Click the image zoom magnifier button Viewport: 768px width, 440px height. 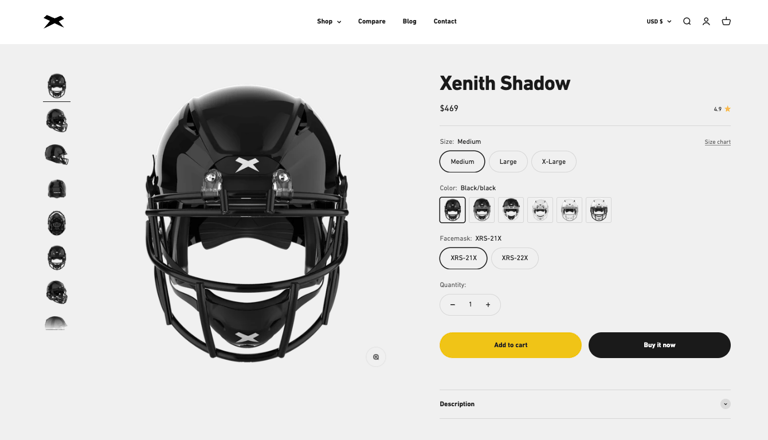point(376,357)
